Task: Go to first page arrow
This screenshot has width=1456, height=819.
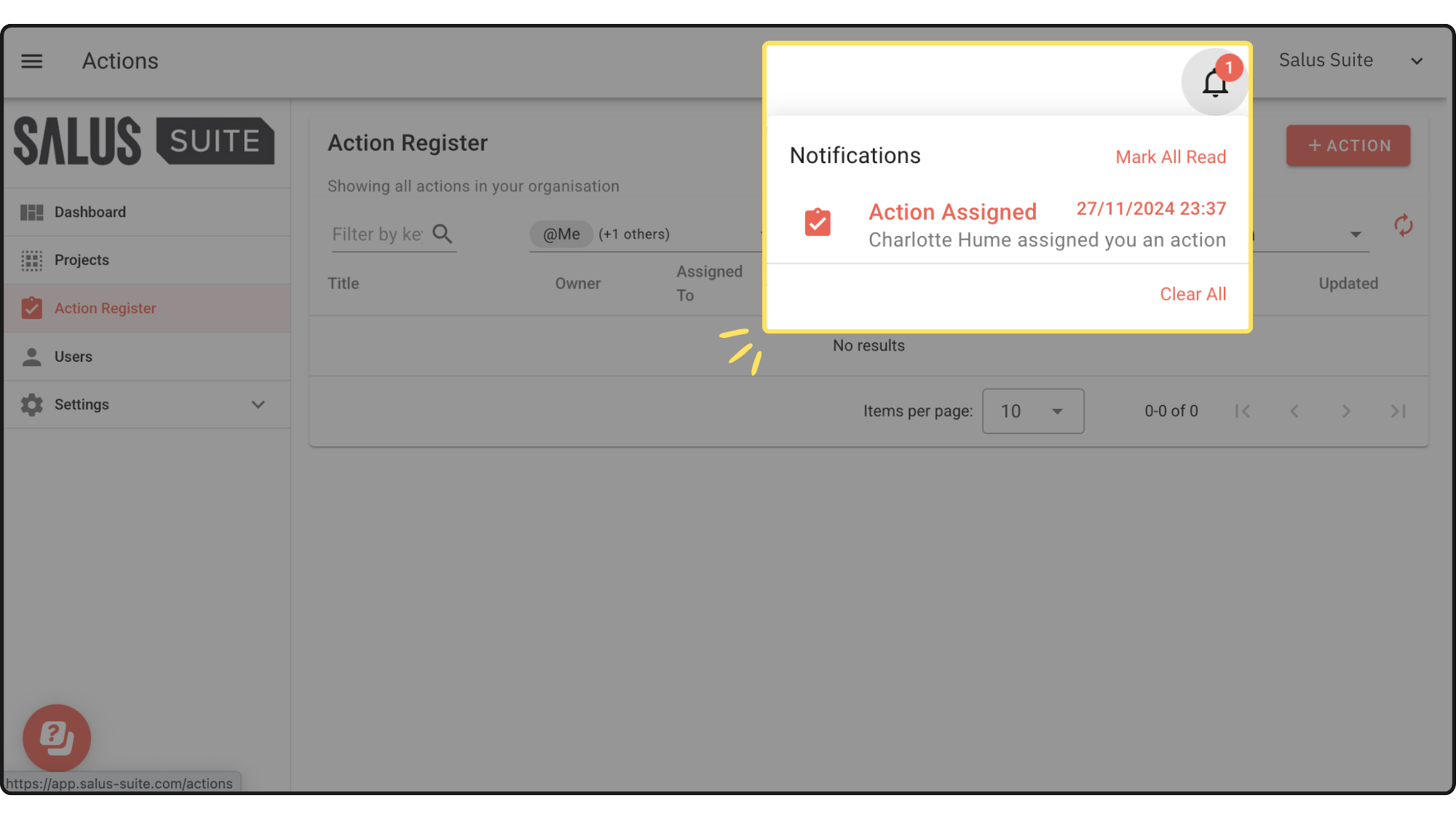Action: point(1243,411)
